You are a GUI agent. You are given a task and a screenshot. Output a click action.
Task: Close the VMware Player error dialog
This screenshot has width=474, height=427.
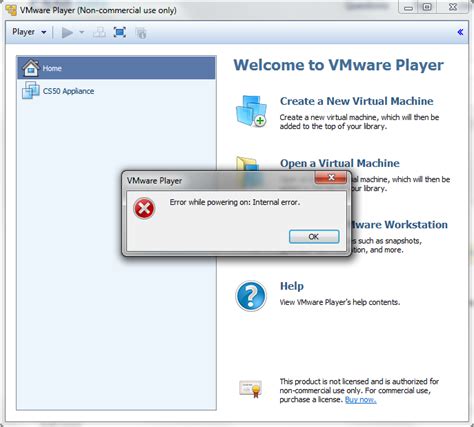(x=331, y=178)
